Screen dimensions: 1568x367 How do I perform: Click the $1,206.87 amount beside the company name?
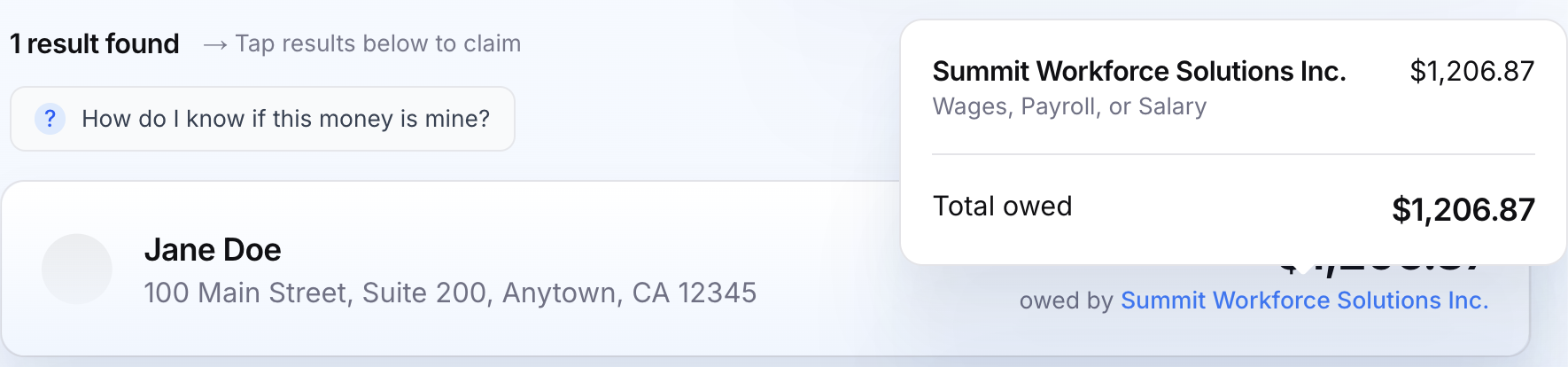coord(1471,71)
